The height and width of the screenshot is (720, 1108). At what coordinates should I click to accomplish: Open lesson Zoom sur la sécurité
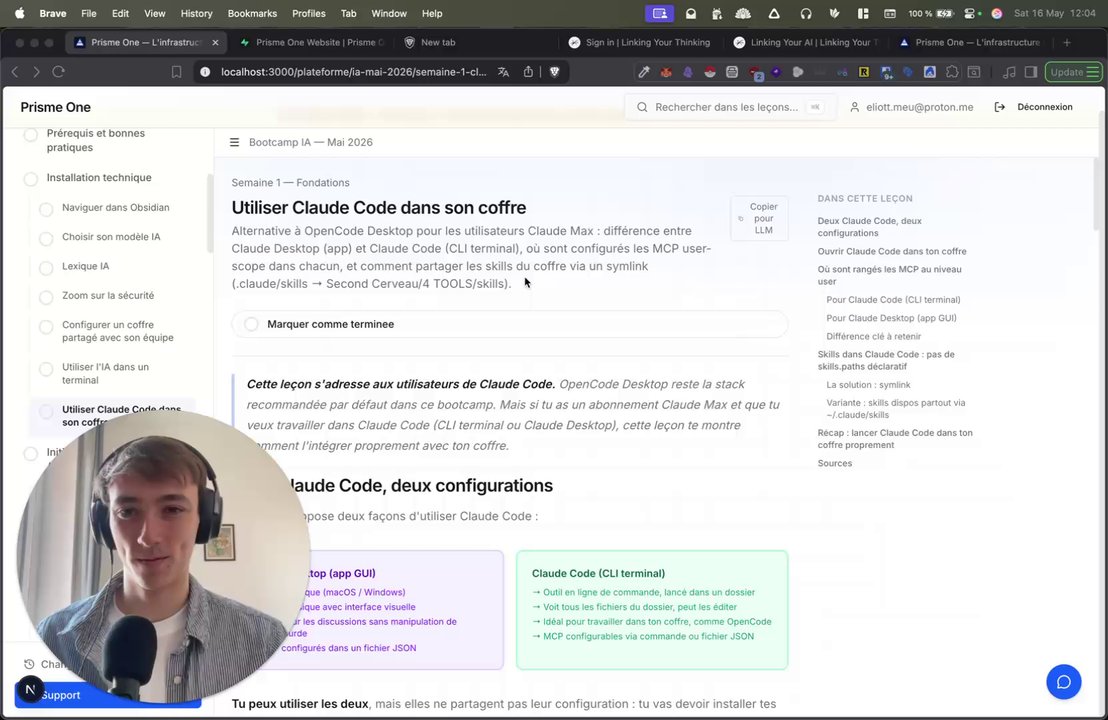[x=108, y=295]
